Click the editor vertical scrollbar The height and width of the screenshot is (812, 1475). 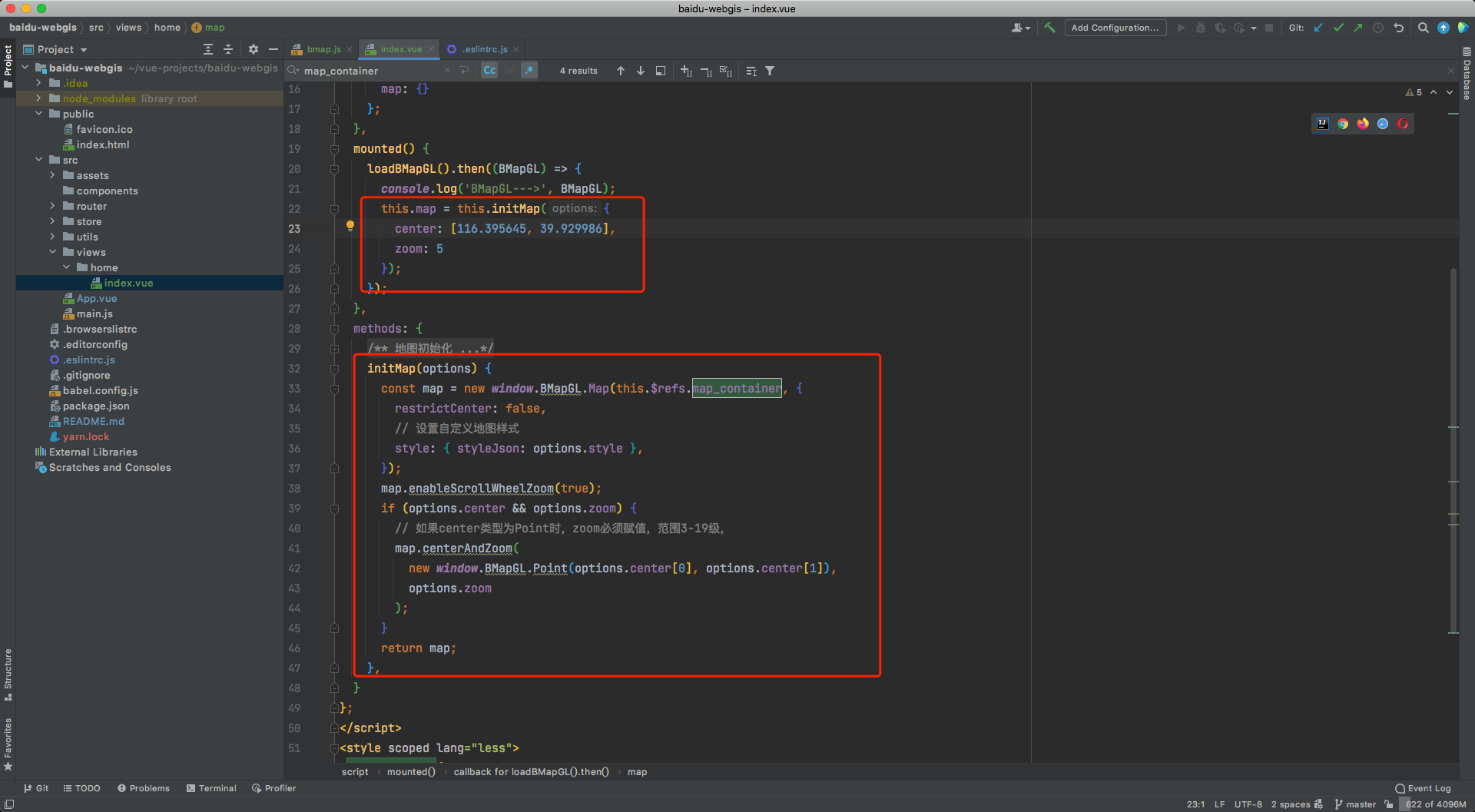(x=1453, y=451)
